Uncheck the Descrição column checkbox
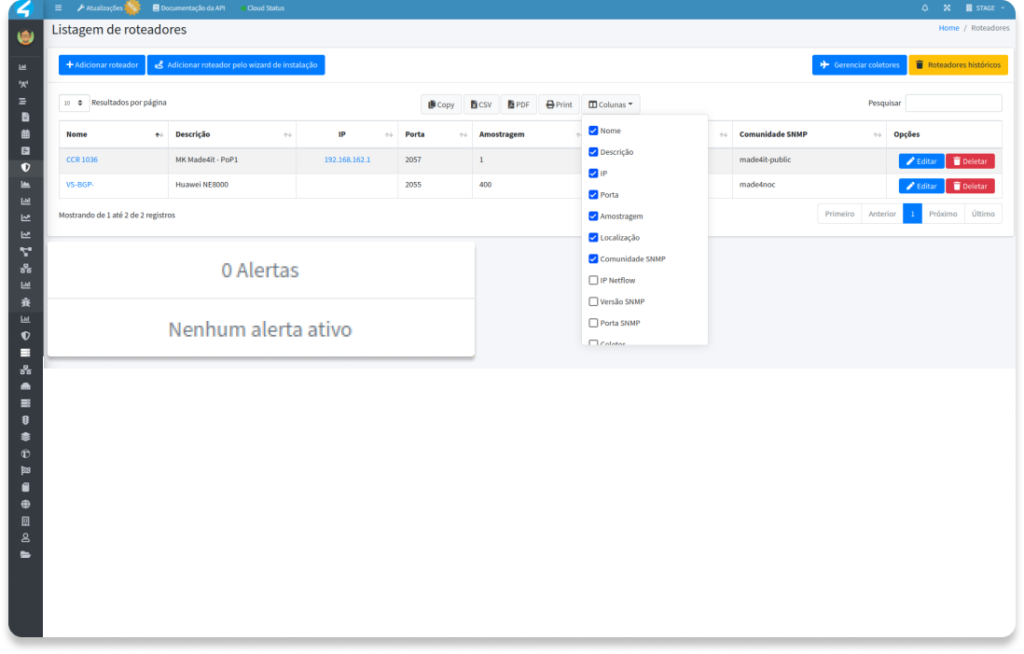The image size is (1024, 654). pos(594,152)
